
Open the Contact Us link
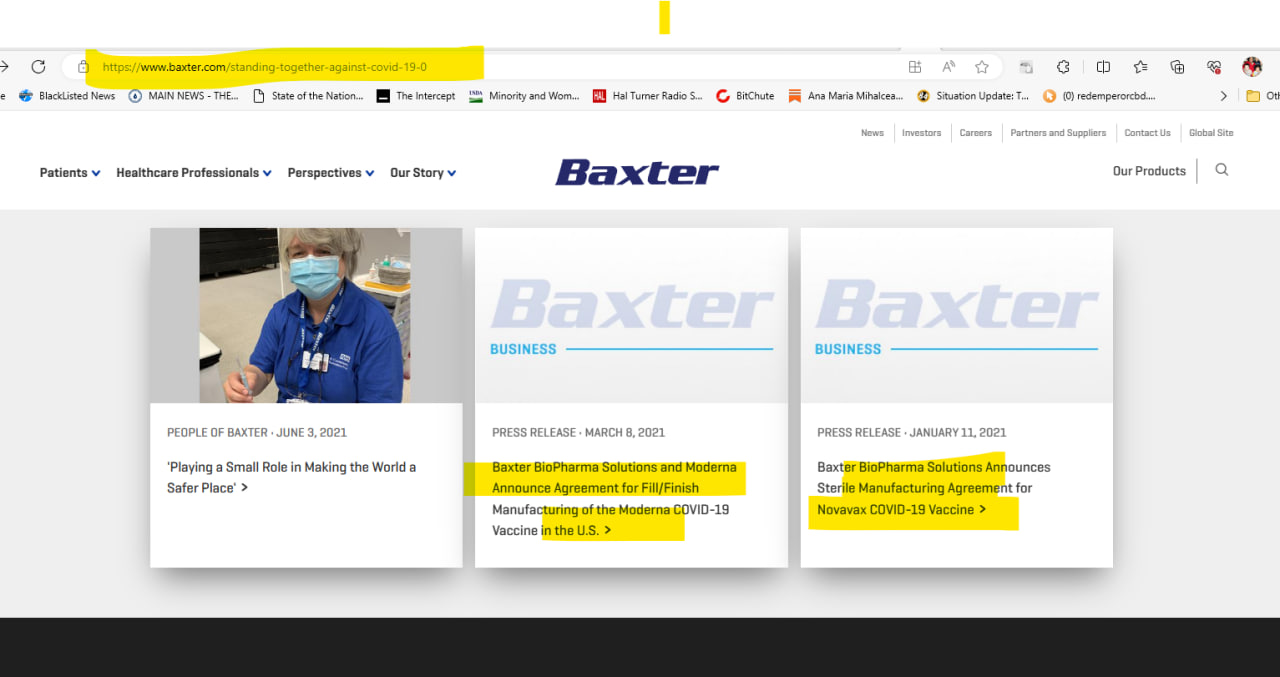tap(1147, 133)
